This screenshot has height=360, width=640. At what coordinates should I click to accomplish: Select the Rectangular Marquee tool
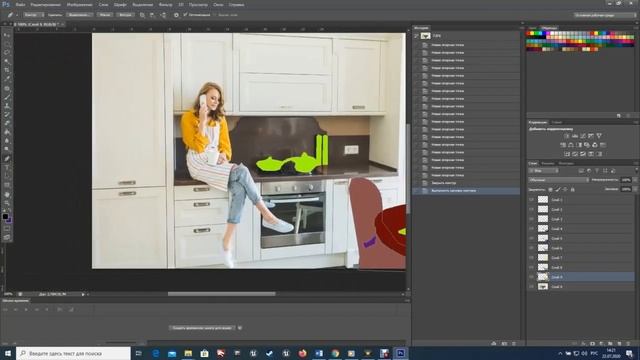click(x=7, y=44)
